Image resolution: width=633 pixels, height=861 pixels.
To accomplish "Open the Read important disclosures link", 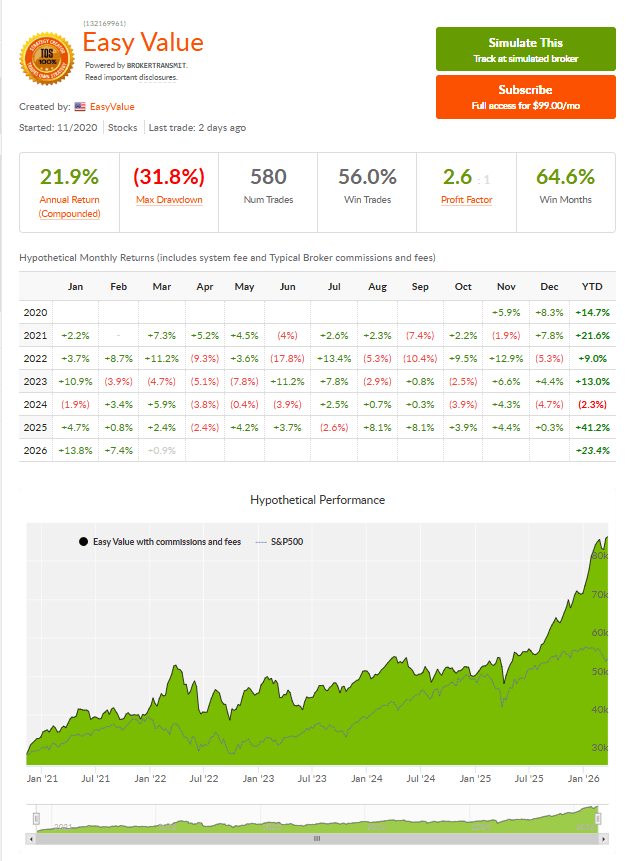I will click(x=131, y=77).
